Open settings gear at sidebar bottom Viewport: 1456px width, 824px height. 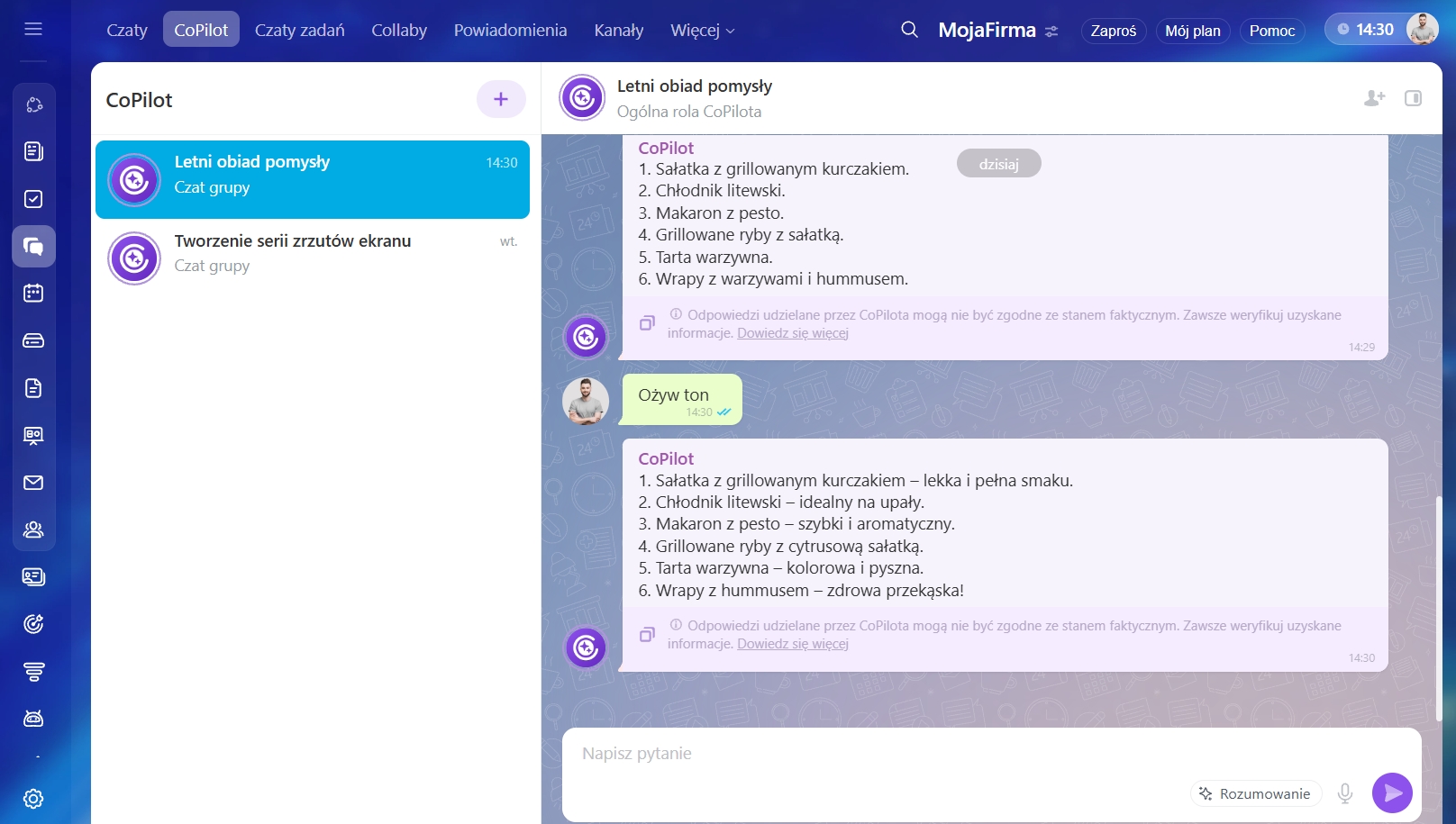point(33,799)
